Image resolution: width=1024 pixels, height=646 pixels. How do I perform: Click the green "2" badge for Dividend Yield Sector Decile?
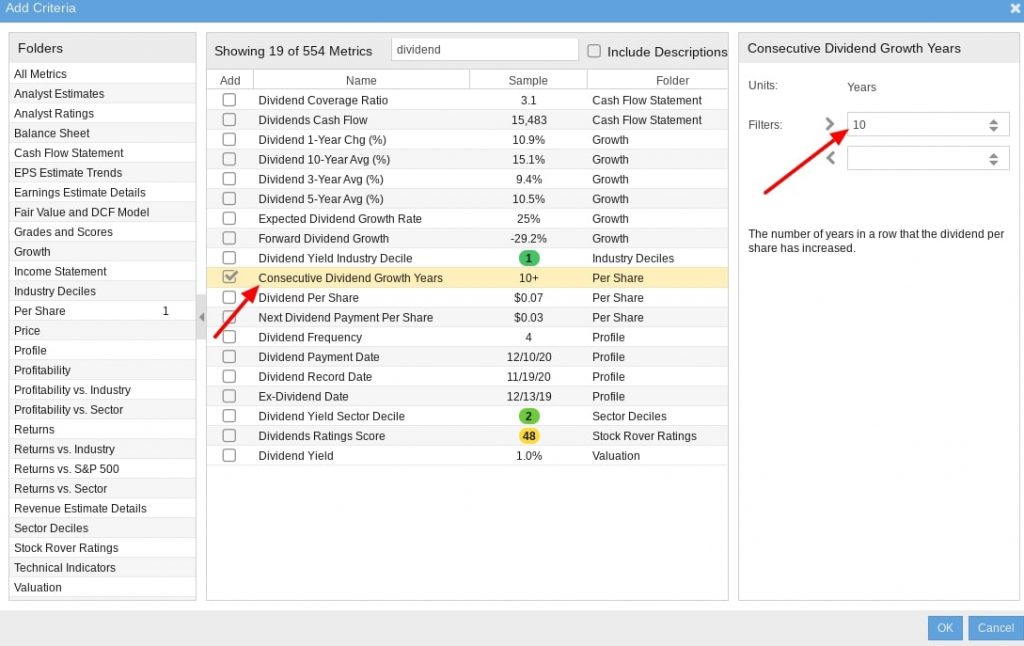pos(530,416)
